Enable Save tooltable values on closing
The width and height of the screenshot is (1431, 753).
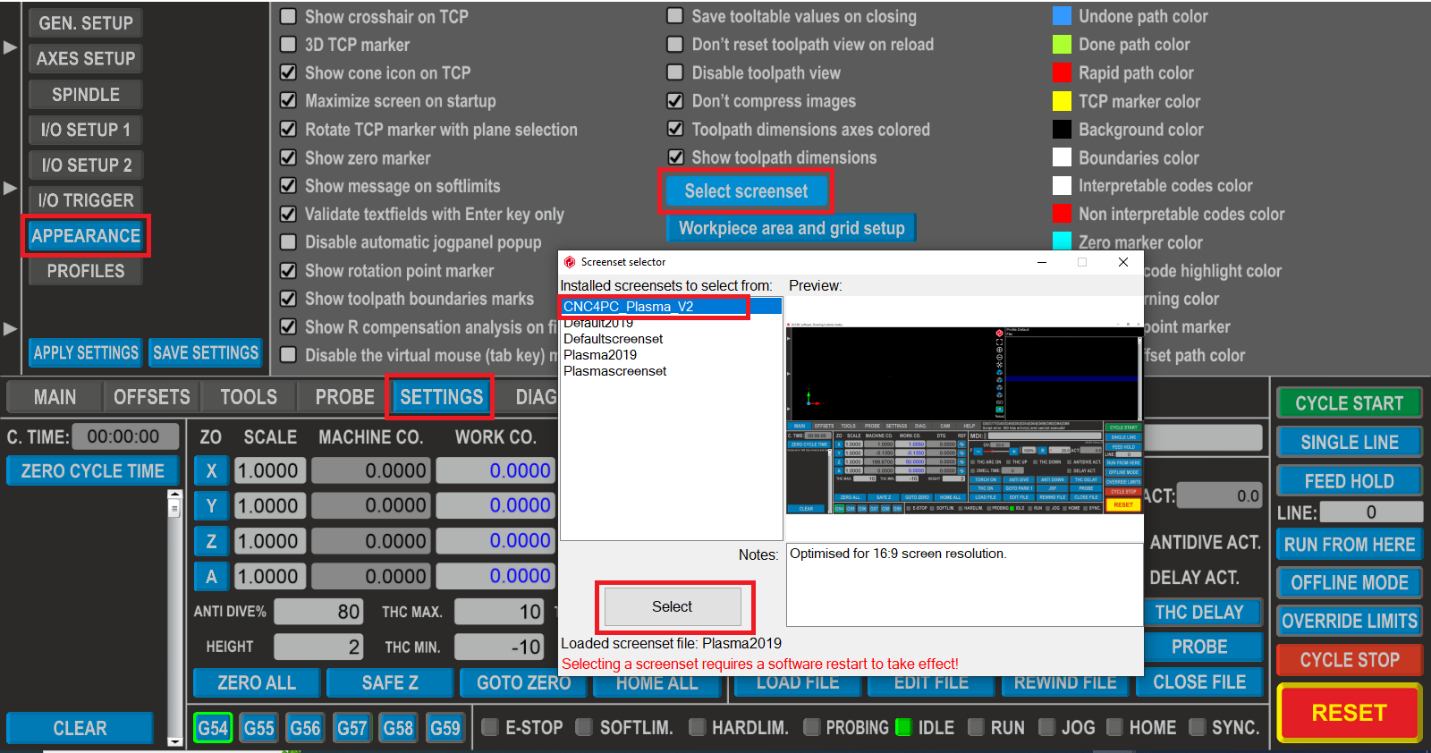coord(675,16)
